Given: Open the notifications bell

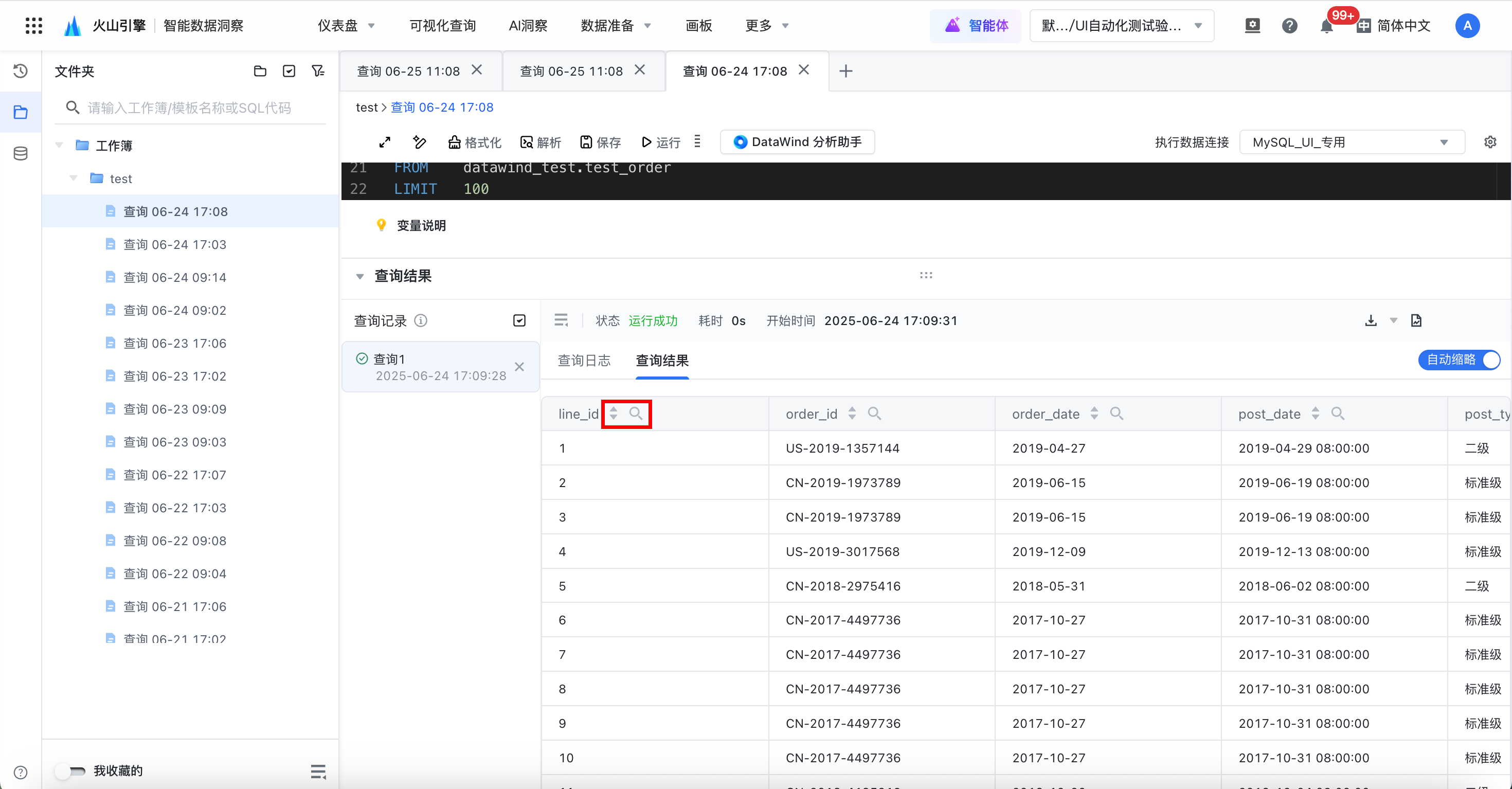Looking at the screenshot, I should click(1326, 26).
